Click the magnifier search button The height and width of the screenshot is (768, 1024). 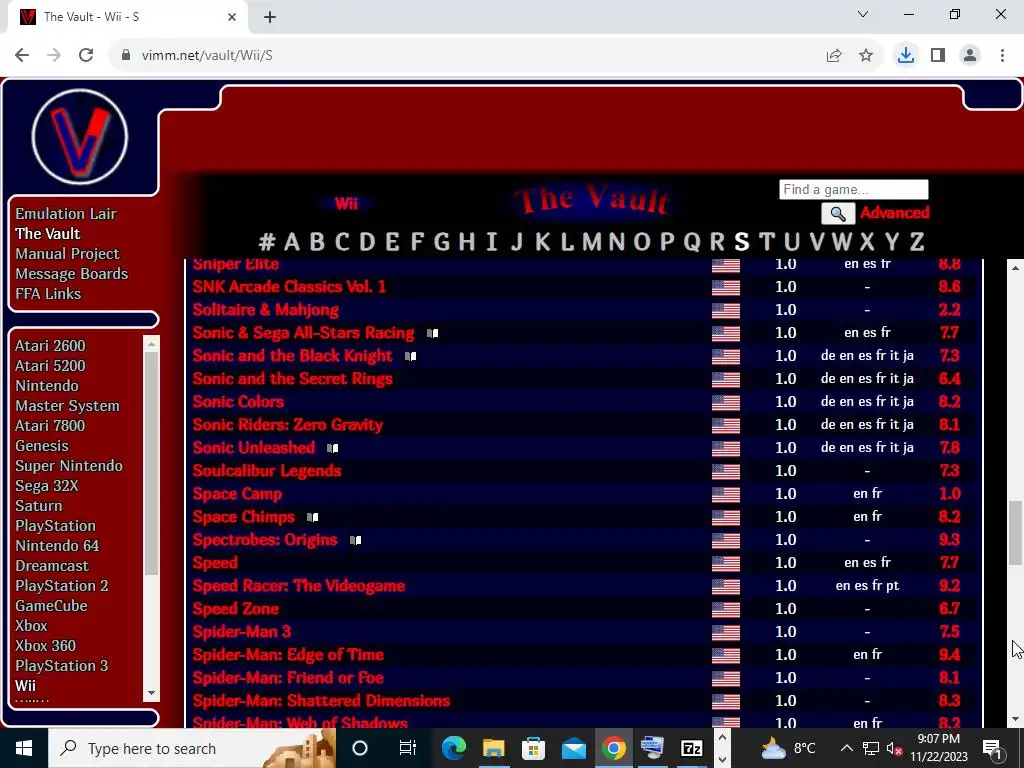tap(838, 214)
